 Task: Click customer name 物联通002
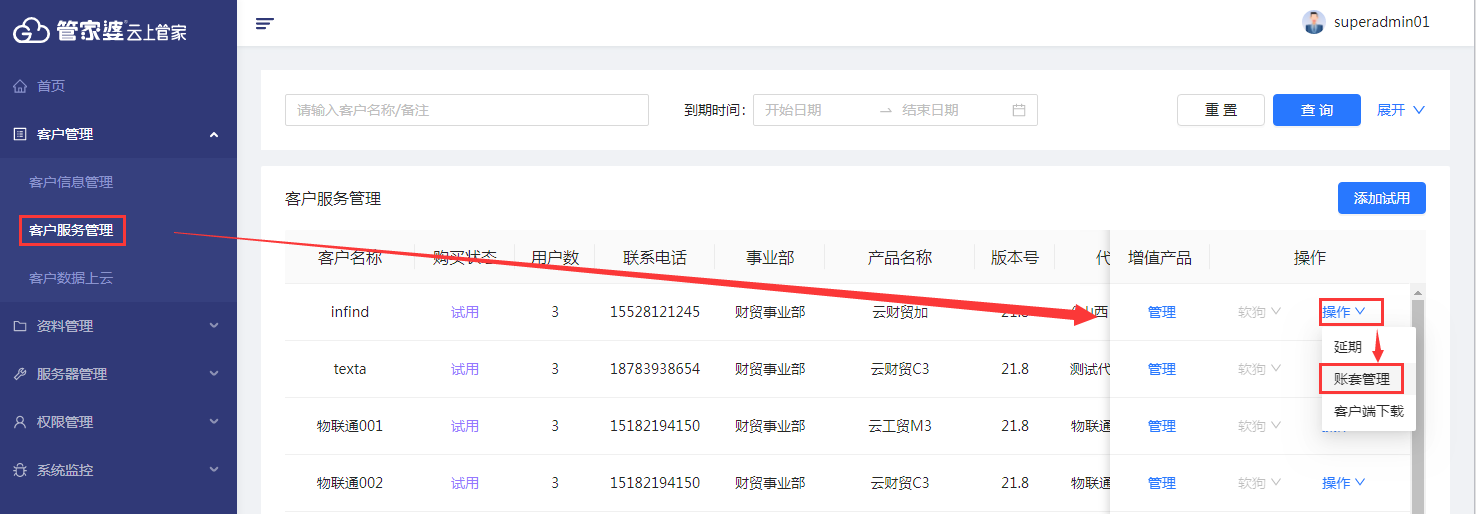(x=350, y=483)
